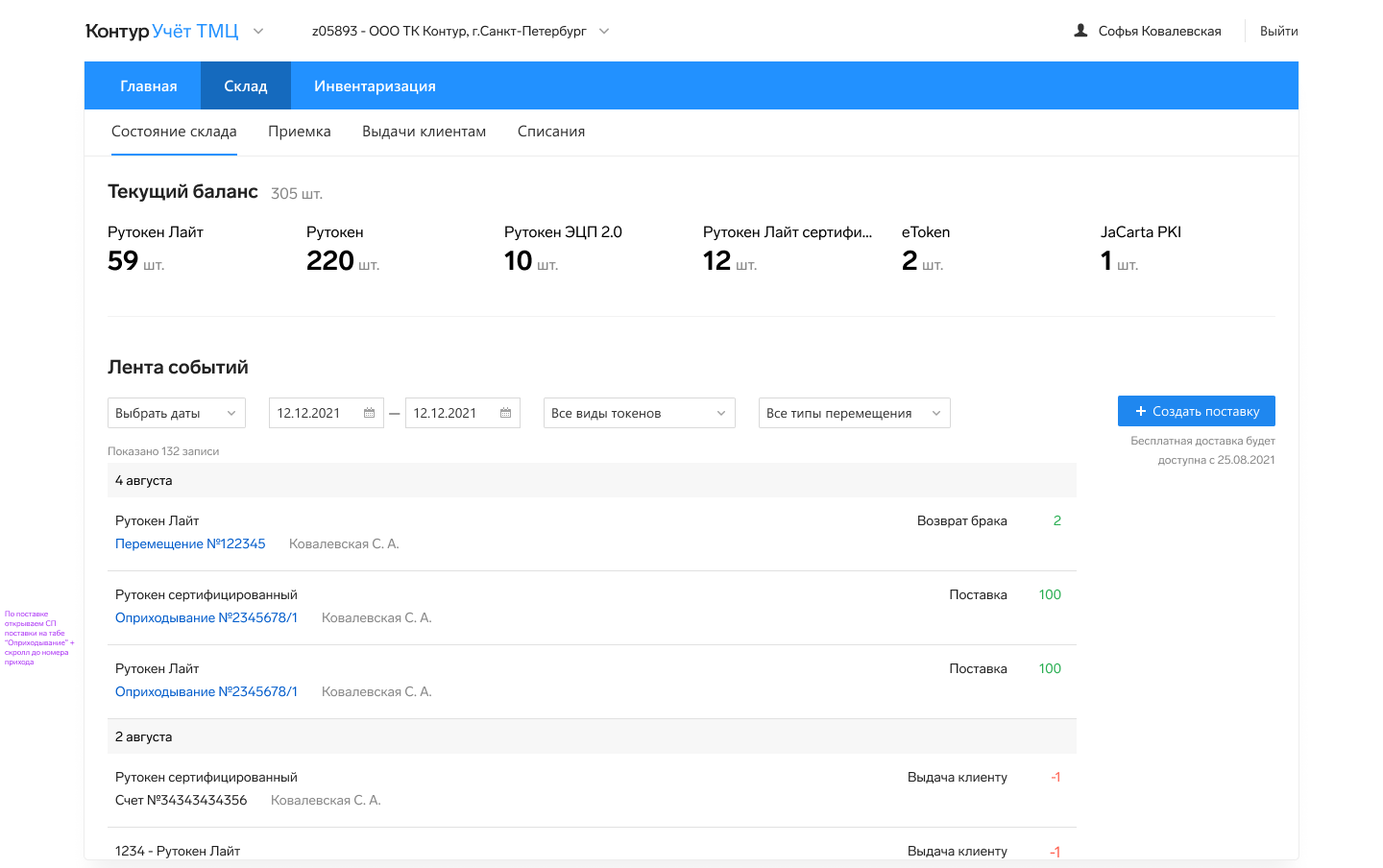Select Состояние склада subtab

(174, 132)
